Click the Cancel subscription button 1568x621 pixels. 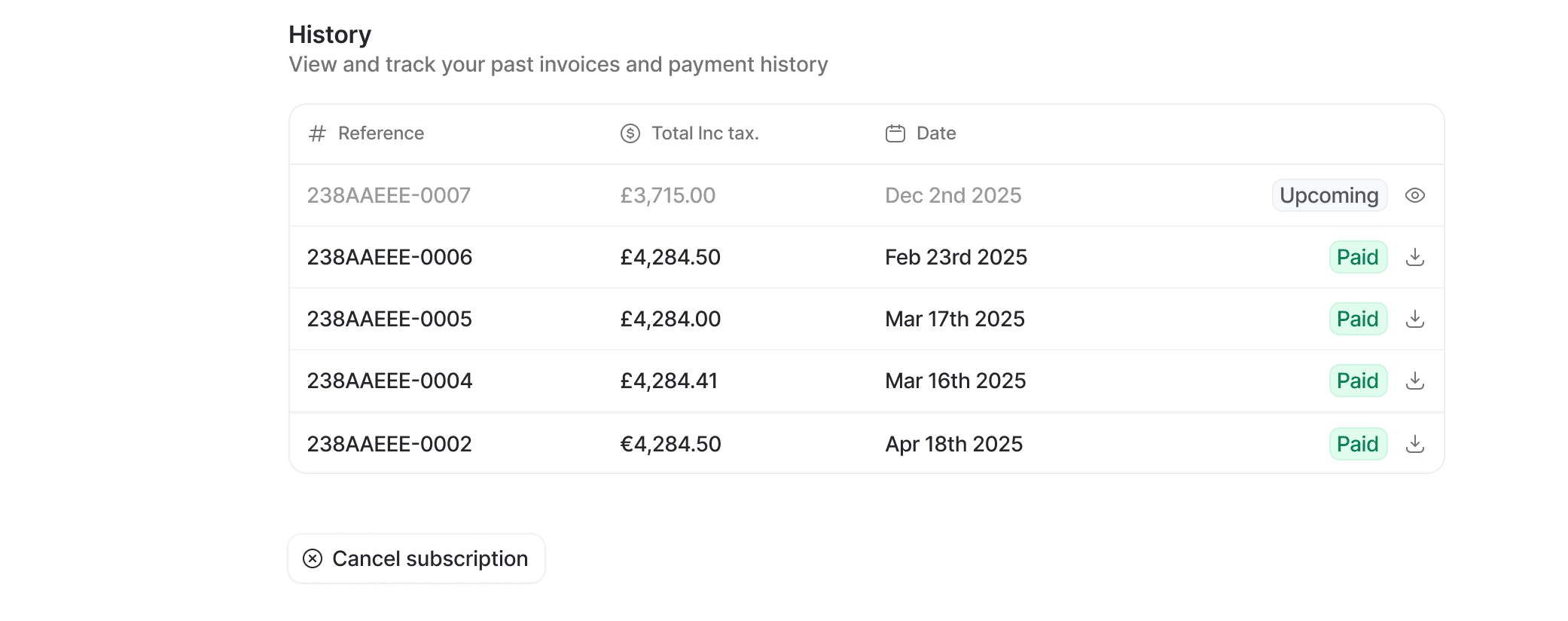tap(416, 558)
